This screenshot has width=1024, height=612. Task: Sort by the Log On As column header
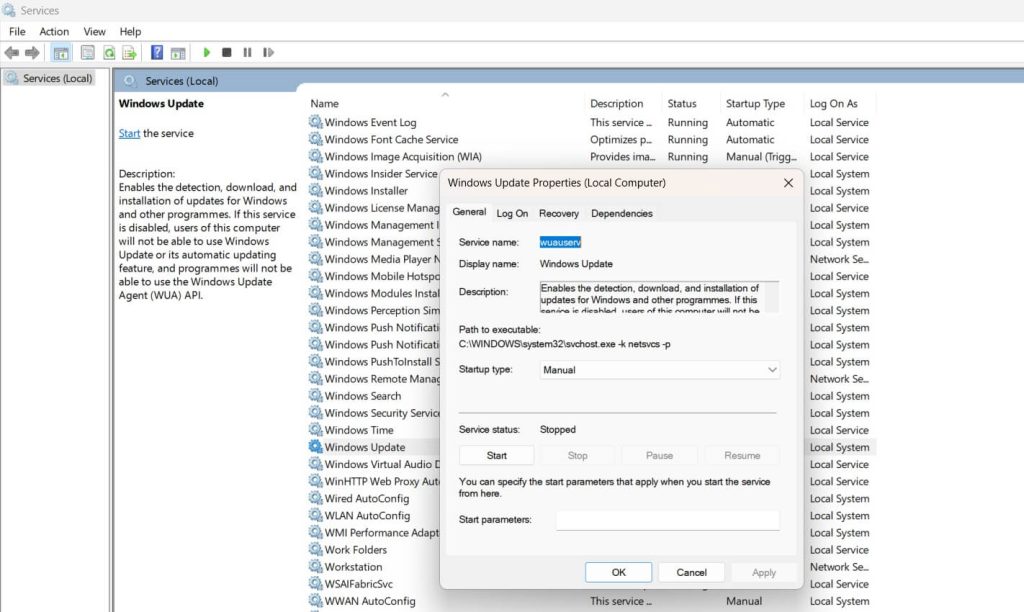tap(834, 103)
